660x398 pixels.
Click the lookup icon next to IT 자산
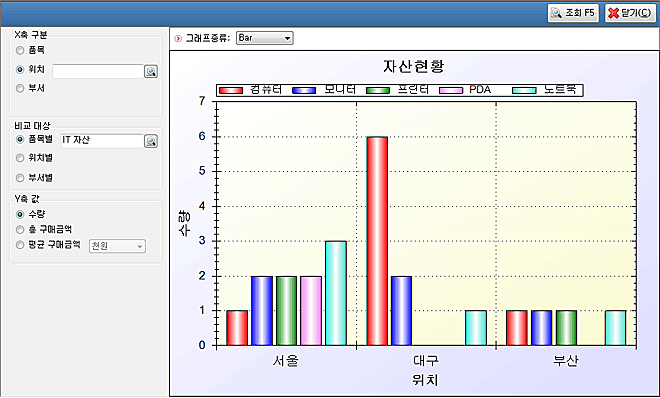[x=151, y=141]
